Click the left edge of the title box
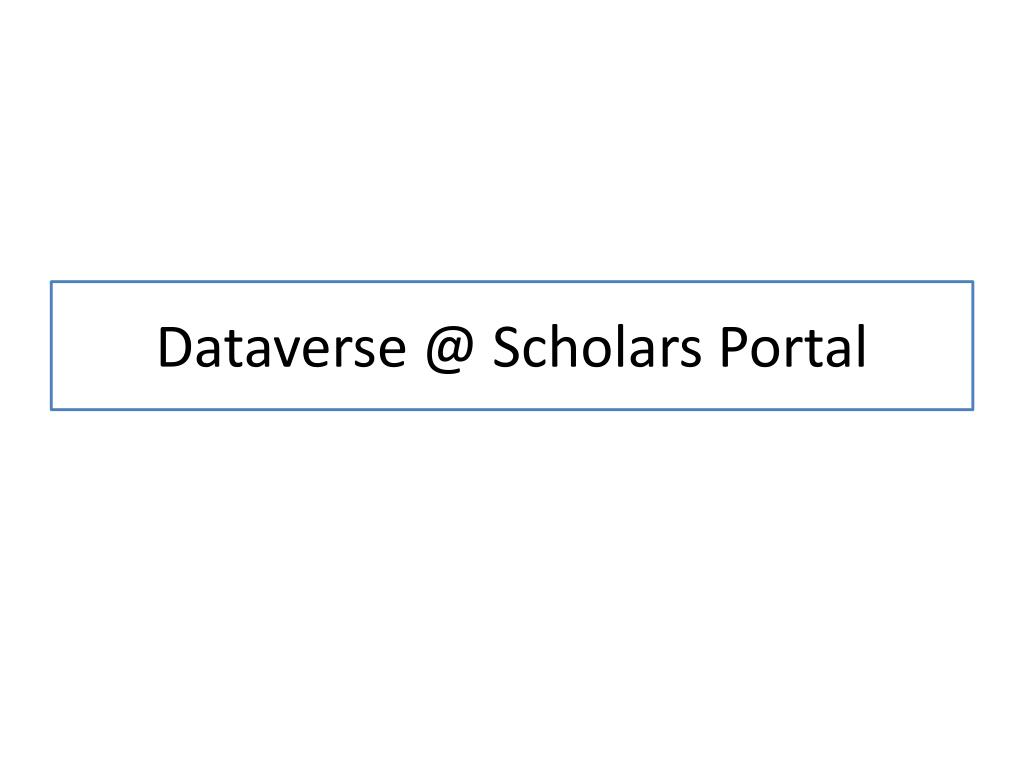Image resolution: width=1024 pixels, height=768 pixels. pos(52,345)
